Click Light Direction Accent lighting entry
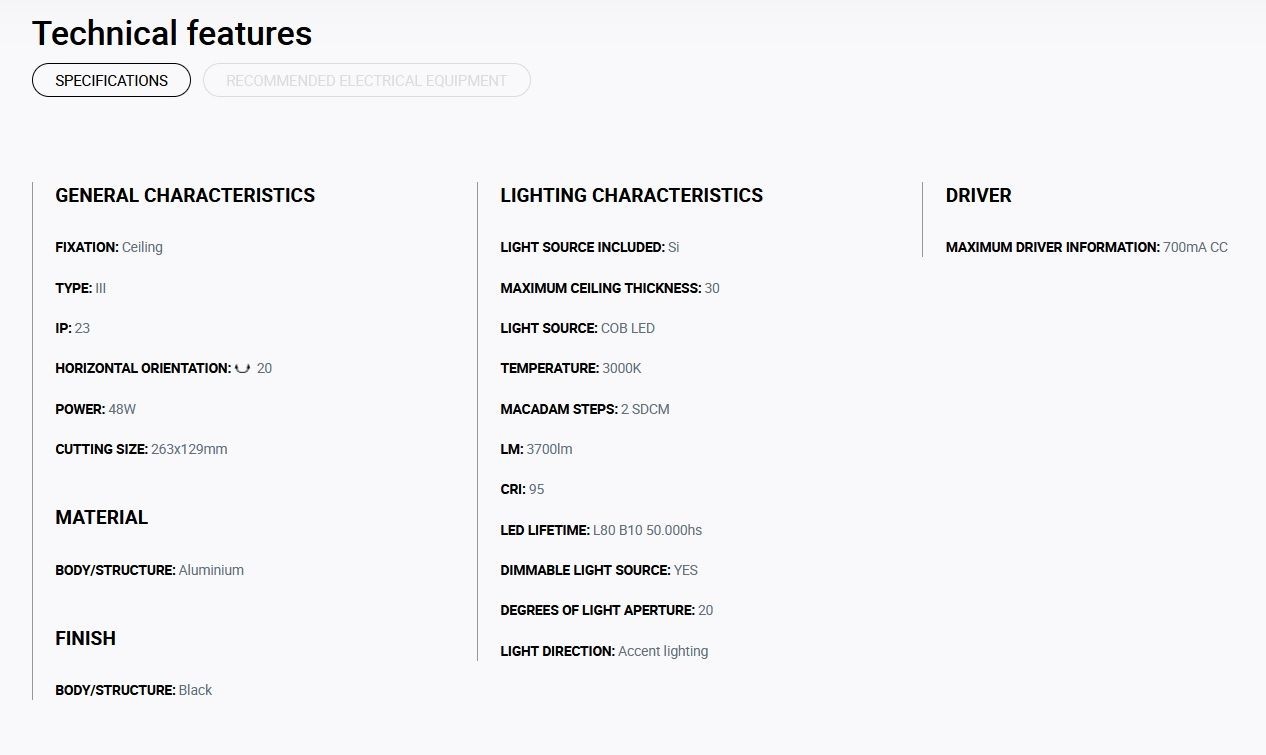1266x755 pixels. point(604,651)
